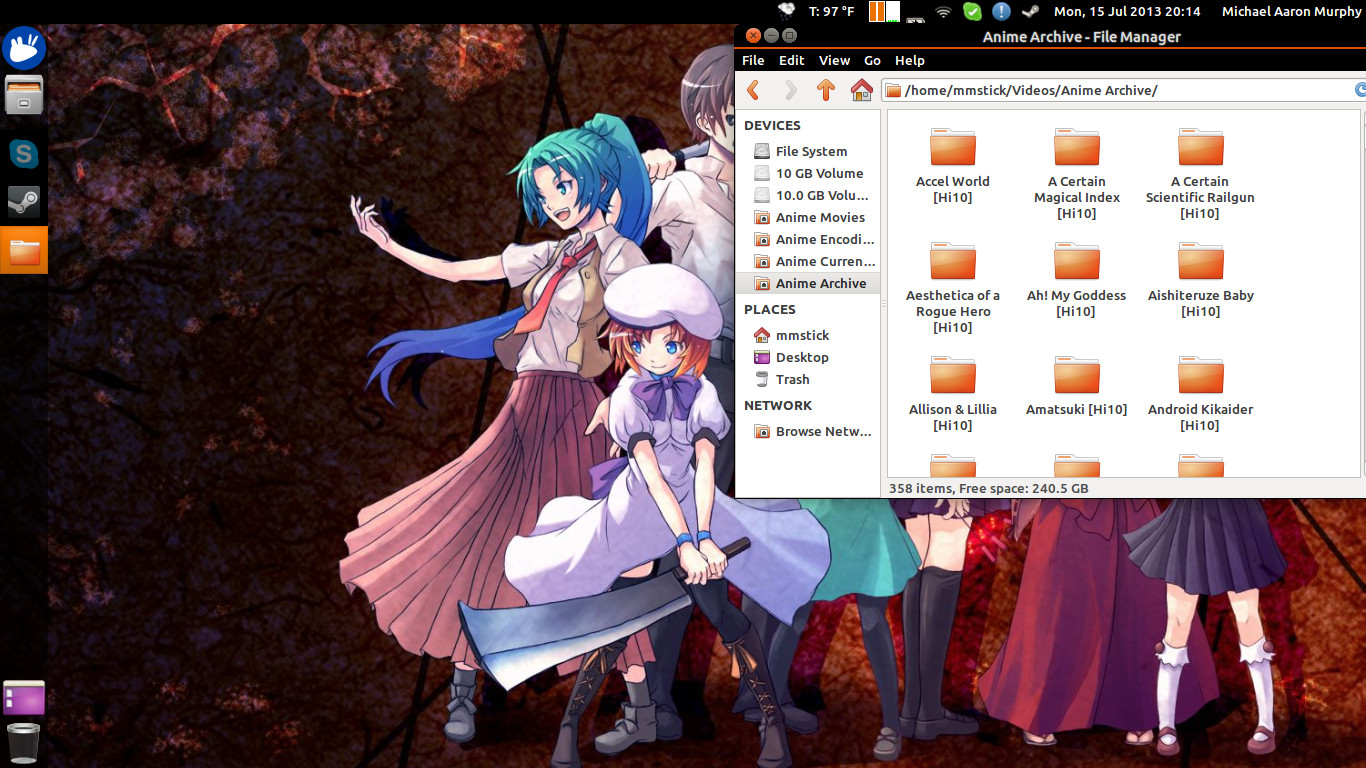
Task: Select the 10 GB Volume device
Action: pyautogui.click(x=808, y=173)
